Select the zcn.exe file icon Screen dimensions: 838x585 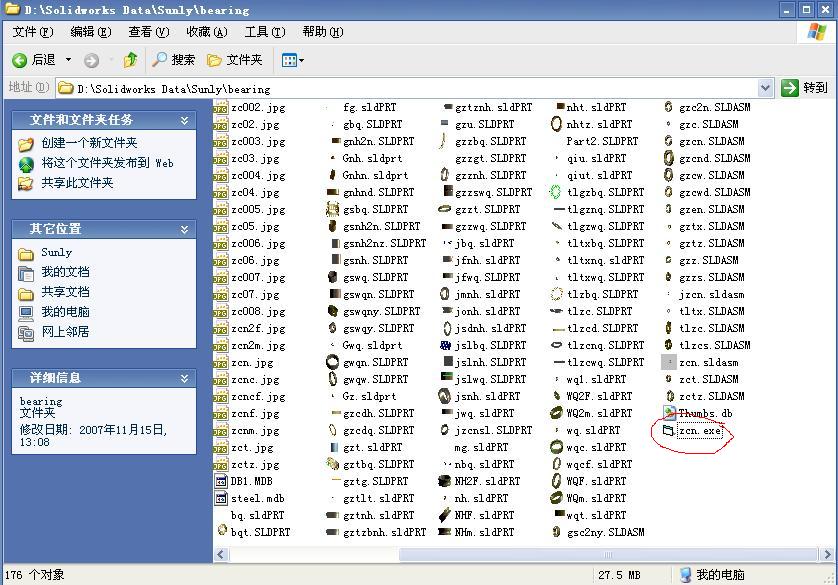668,430
